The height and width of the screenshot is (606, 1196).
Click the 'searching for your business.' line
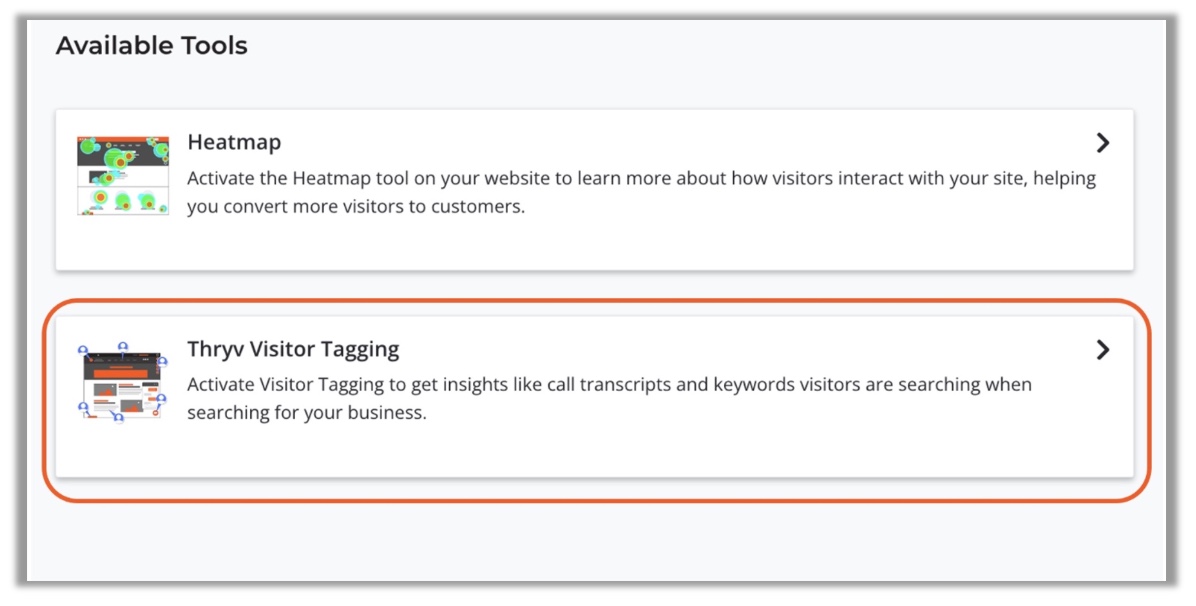click(x=307, y=413)
